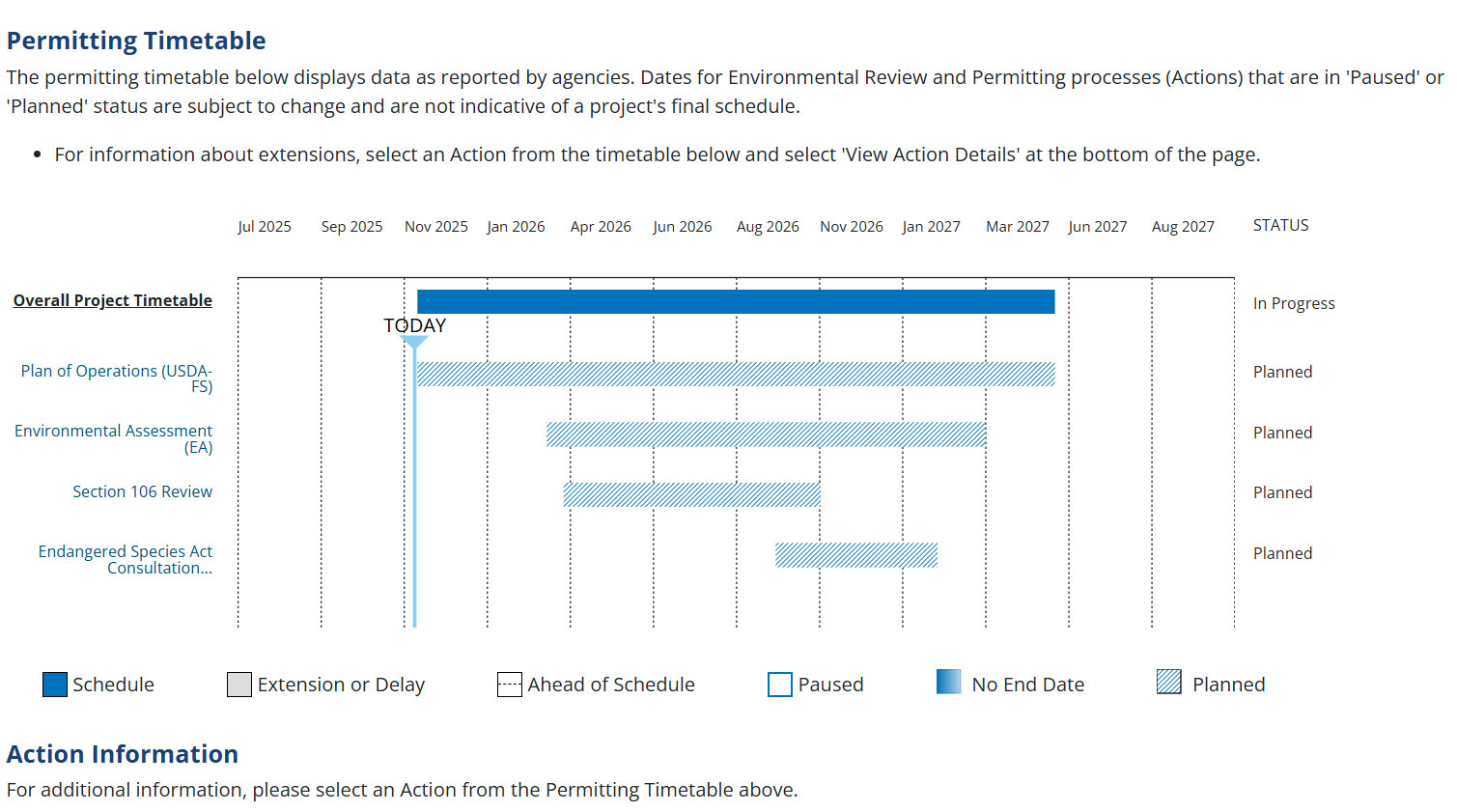
Task: Click the solid blue Overall Project bar
Action: [x=736, y=301]
